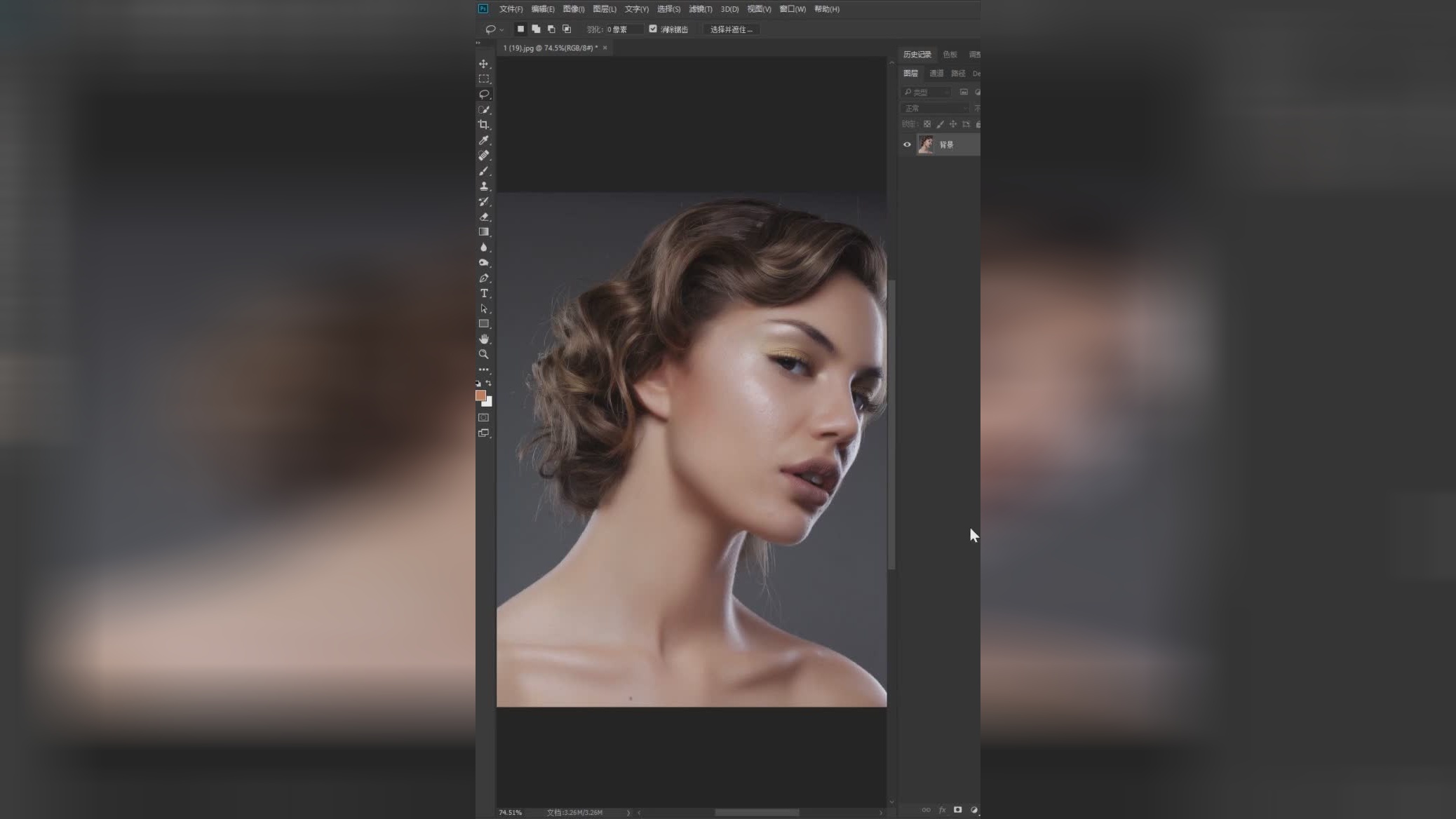
Task: Click the add layer mask button
Action: (x=958, y=810)
